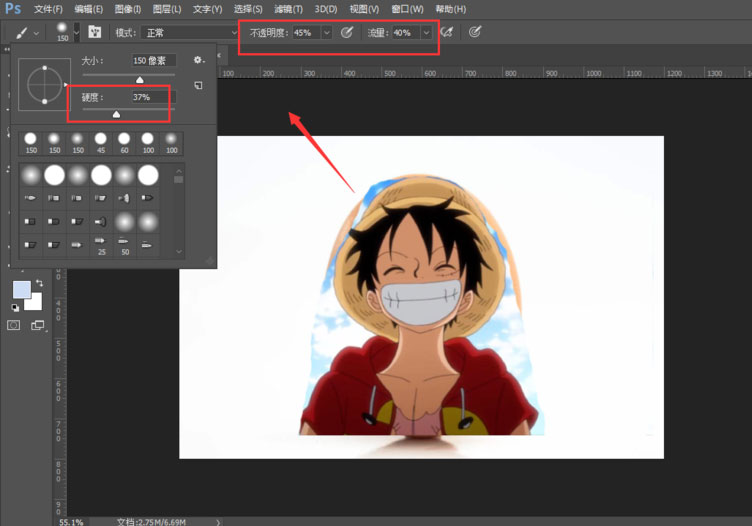752x526 pixels.
Task: Create new brush preset icon
Action: 198,85
